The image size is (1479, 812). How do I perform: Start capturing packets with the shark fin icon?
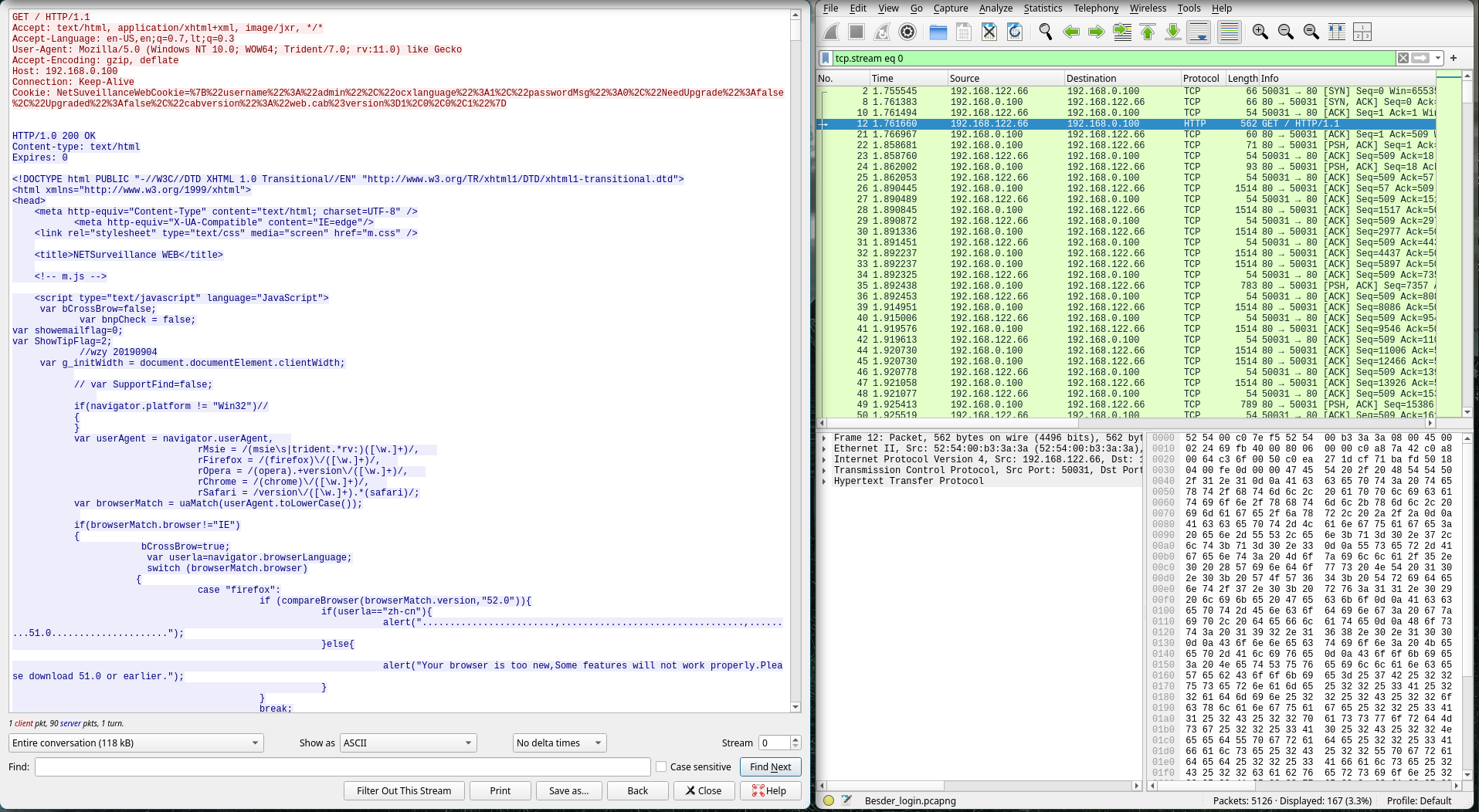pyautogui.click(x=832, y=32)
